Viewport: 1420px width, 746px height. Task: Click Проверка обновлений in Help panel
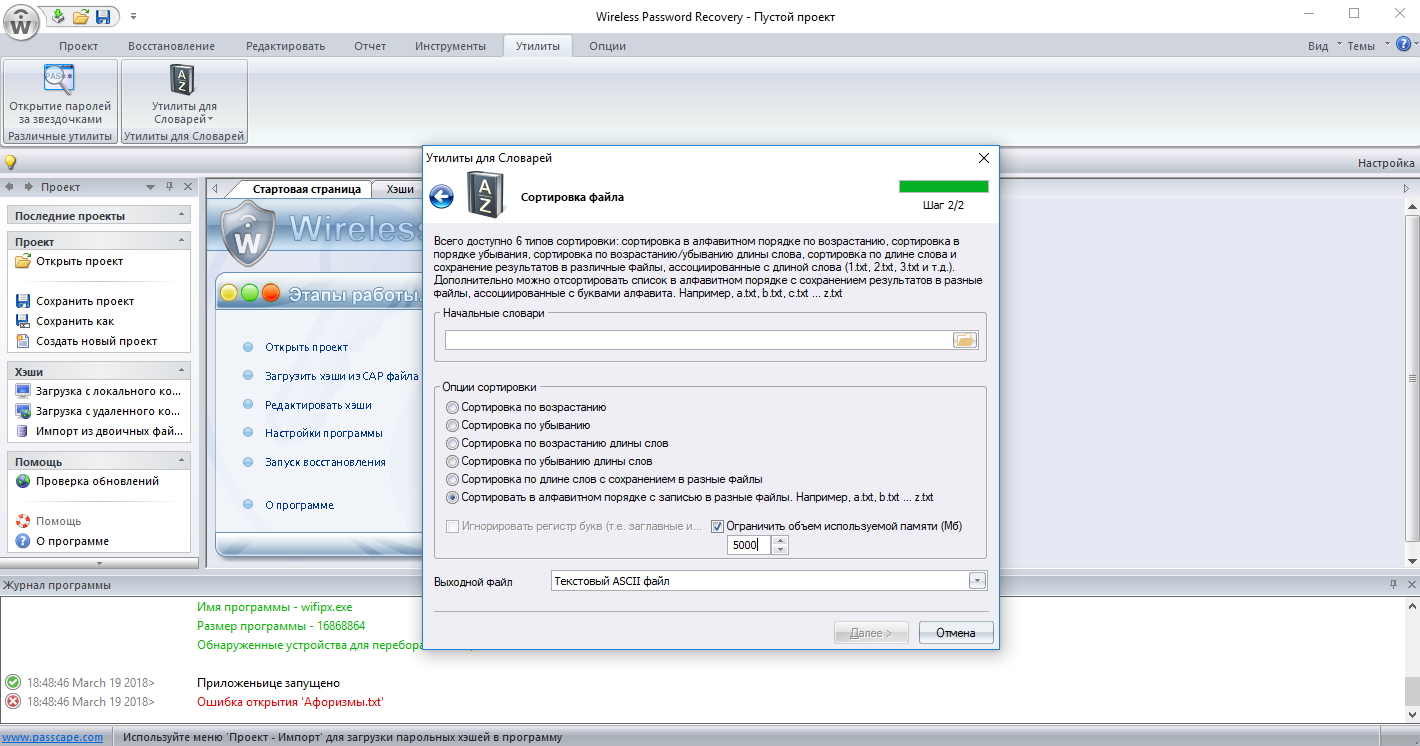click(x=97, y=481)
